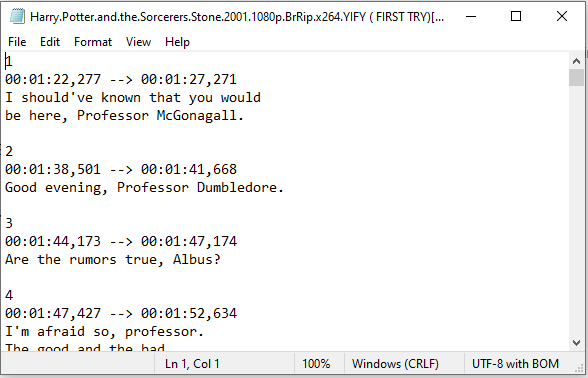Click the 'UTF-8 with BOM' status field
The width and height of the screenshot is (588, 378).
[x=515, y=364]
